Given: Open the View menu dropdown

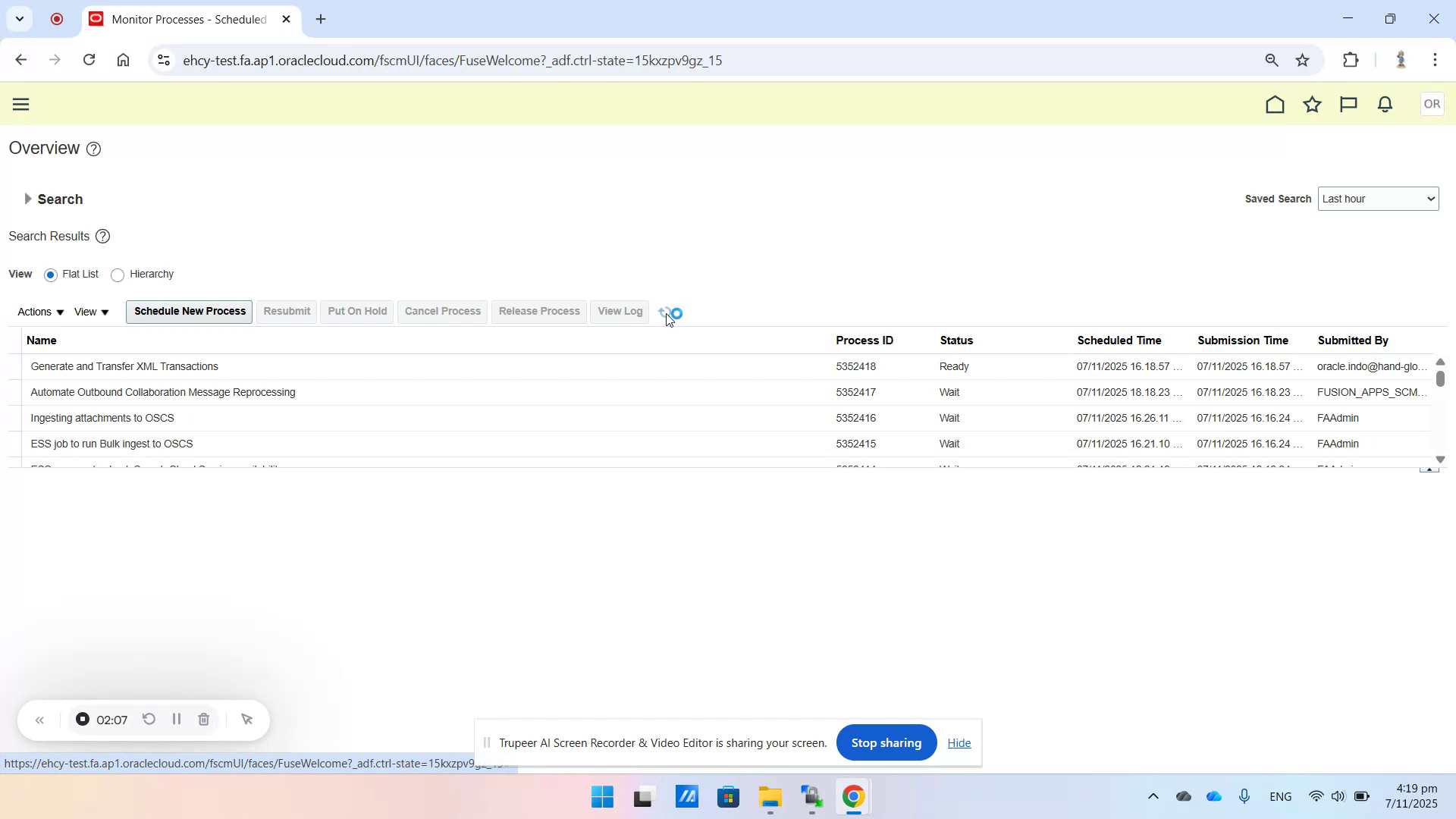Looking at the screenshot, I should pyautogui.click(x=91, y=311).
